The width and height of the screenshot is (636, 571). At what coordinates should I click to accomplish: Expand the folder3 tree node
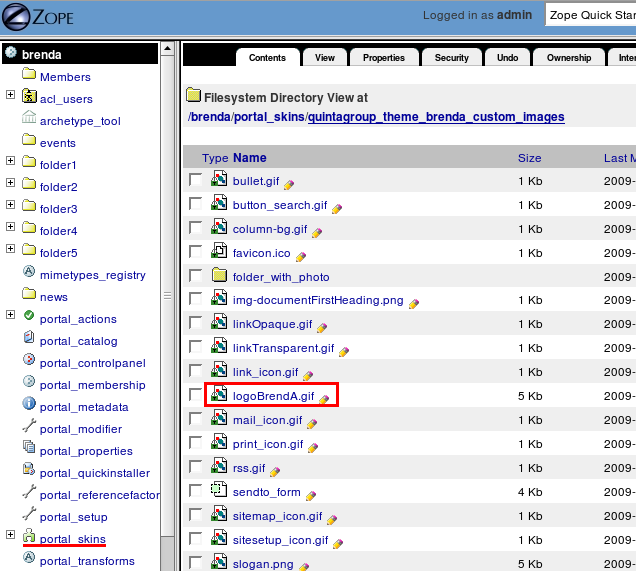[x=11, y=204]
